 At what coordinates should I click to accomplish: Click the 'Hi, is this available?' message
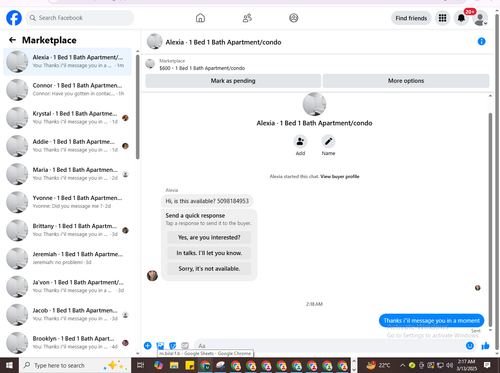(207, 201)
